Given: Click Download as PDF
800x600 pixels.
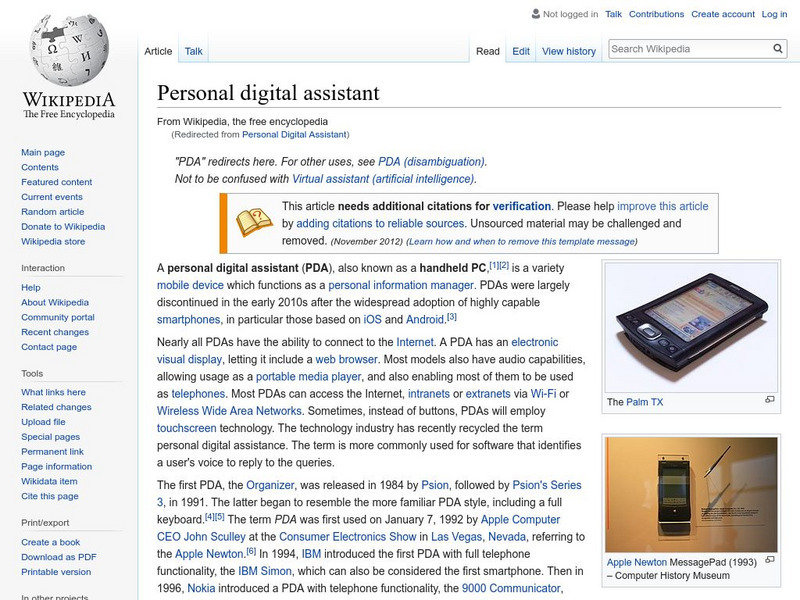Looking at the screenshot, I should [59, 557].
